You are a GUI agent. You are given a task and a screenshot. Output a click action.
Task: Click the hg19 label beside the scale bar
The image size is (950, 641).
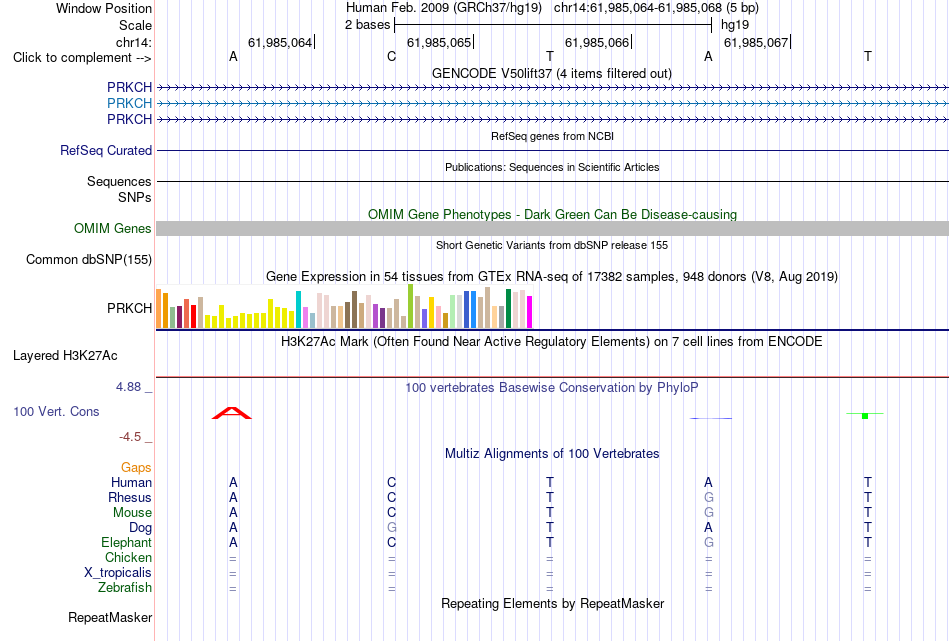tap(735, 25)
